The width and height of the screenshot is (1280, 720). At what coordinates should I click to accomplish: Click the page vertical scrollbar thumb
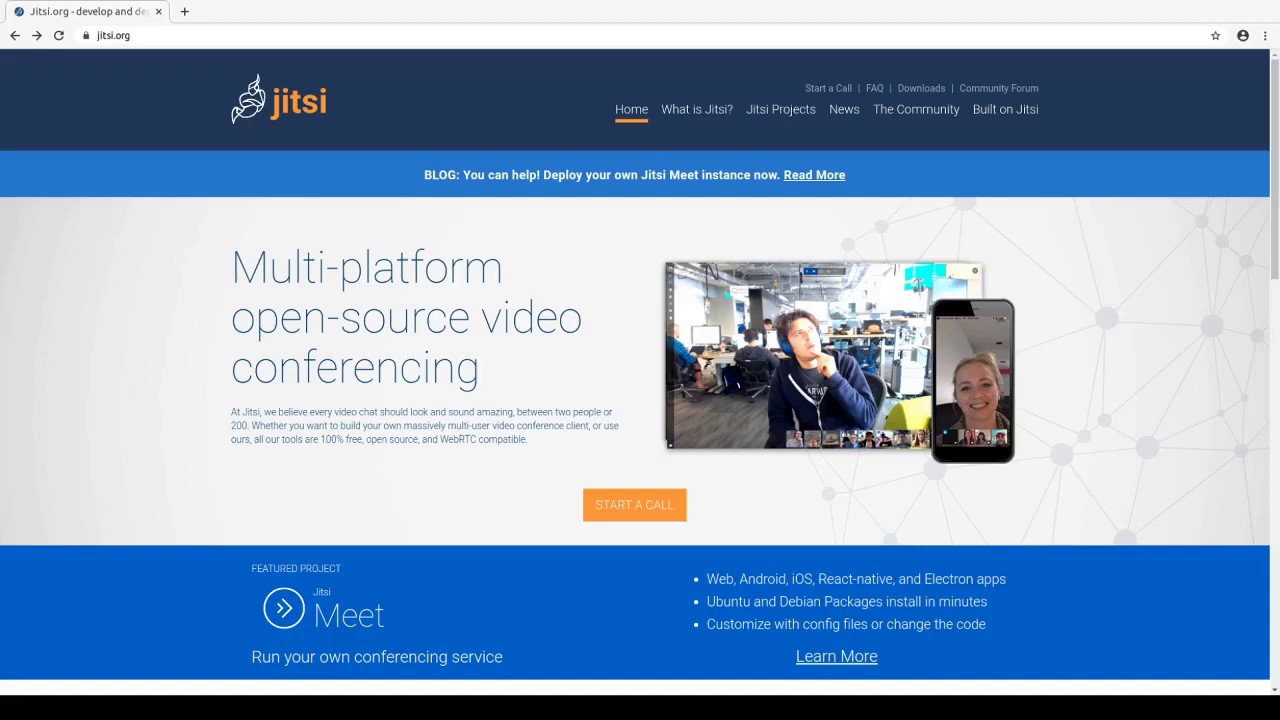1275,170
